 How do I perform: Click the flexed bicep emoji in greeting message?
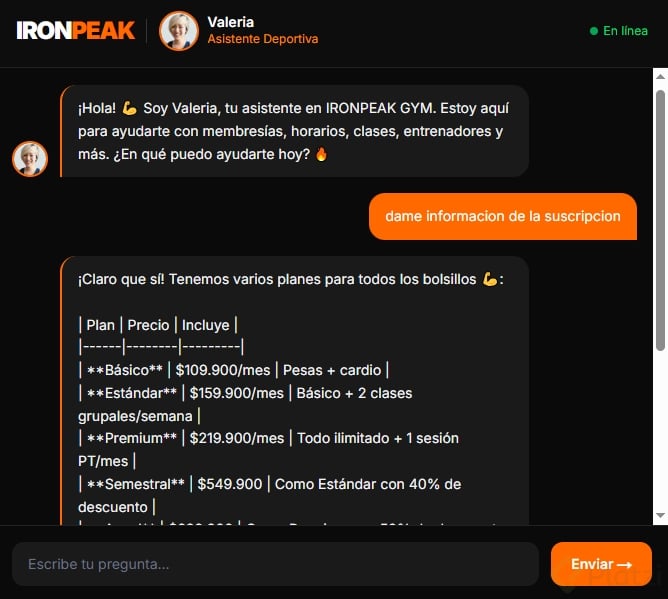(x=130, y=108)
